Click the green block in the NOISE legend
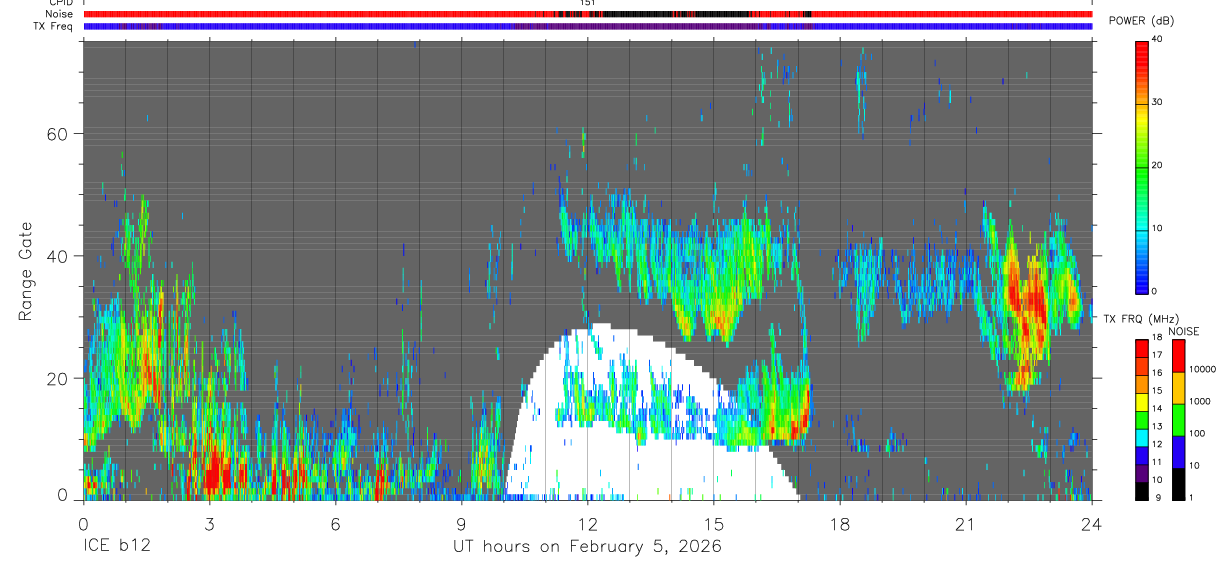 pos(1178,420)
